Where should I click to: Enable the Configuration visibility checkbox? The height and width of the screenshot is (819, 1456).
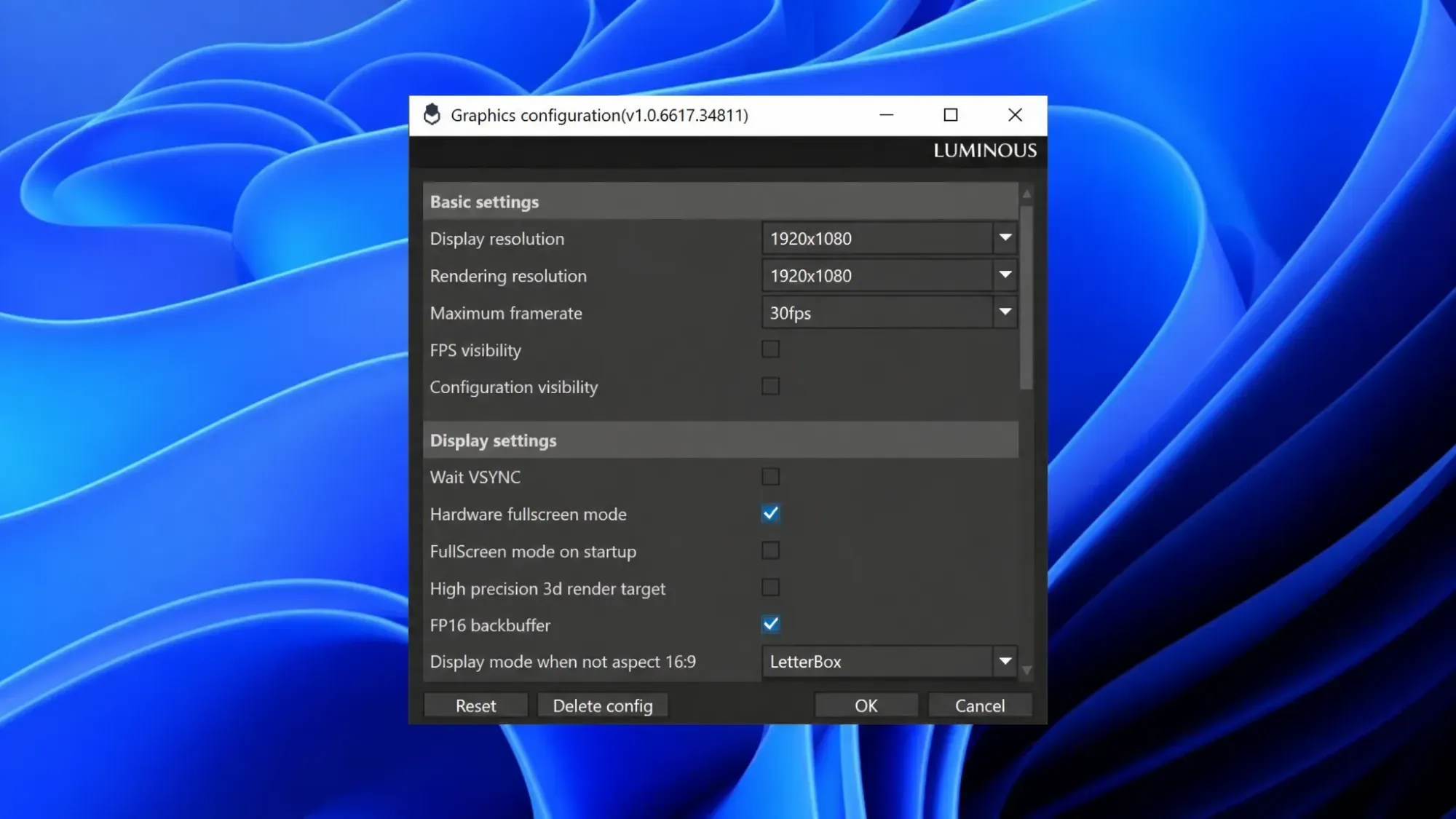(770, 387)
